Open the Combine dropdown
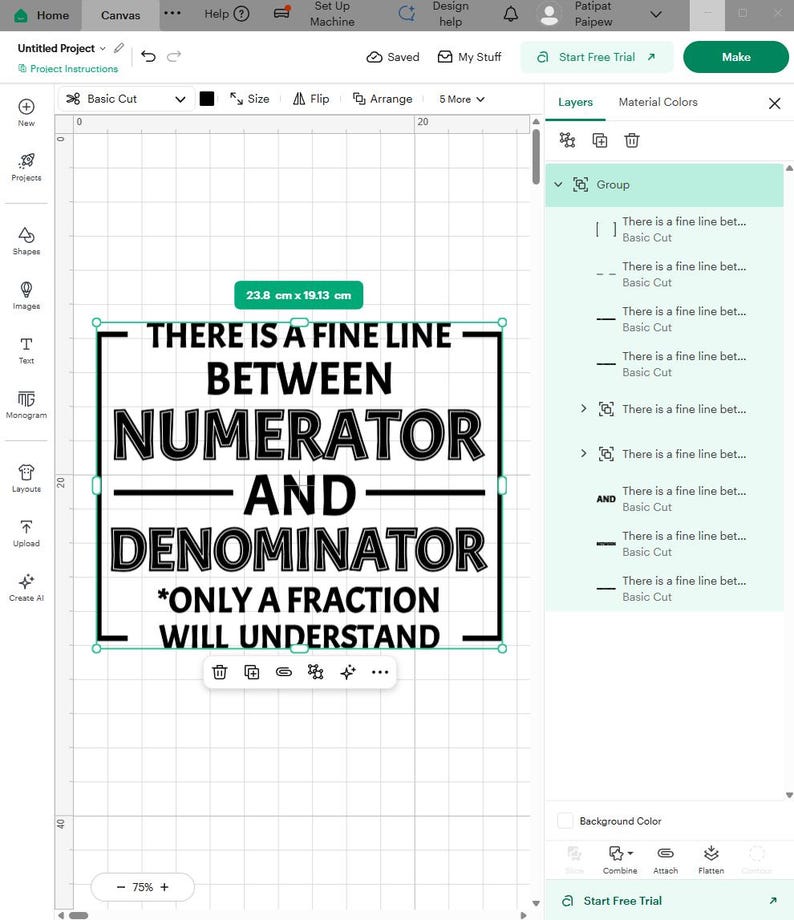This screenshot has width=794, height=920. pos(620,860)
